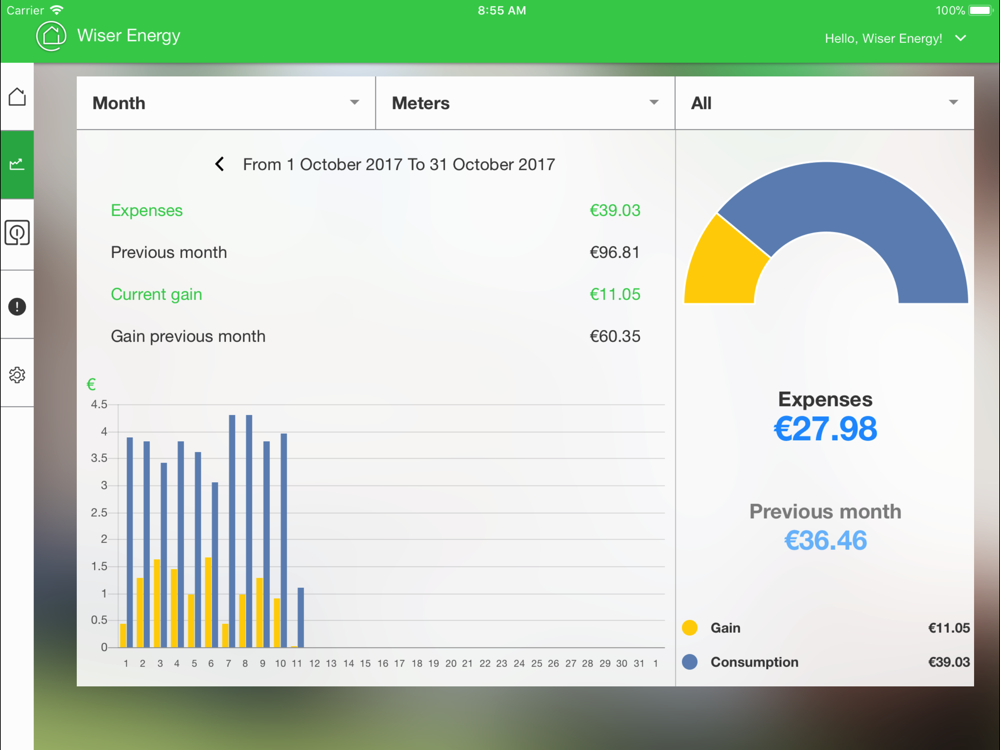The height and width of the screenshot is (750, 1000).
Task: Click the yellow Gain legend dot
Action: [x=689, y=628]
